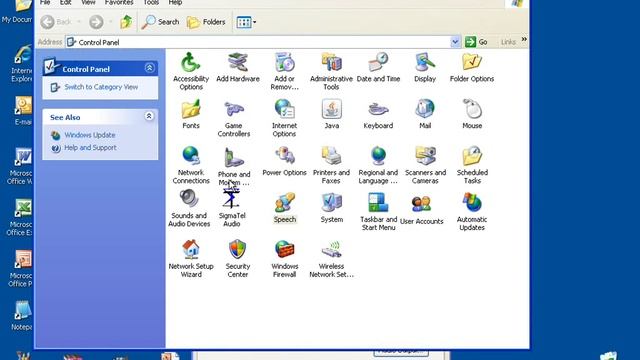Open the Forward button history dropdown
The width and height of the screenshot is (640, 360).
[x=110, y=22]
